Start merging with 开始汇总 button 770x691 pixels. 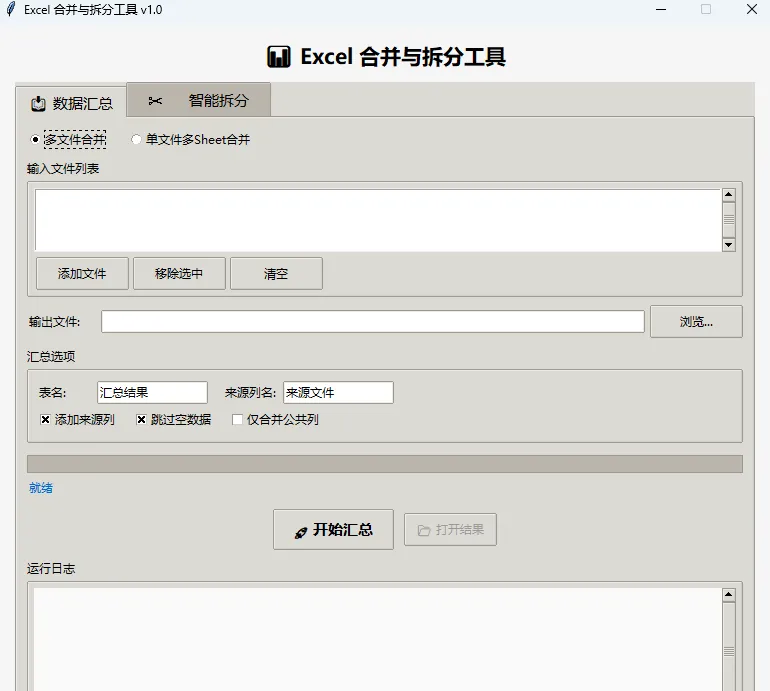click(x=333, y=529)
